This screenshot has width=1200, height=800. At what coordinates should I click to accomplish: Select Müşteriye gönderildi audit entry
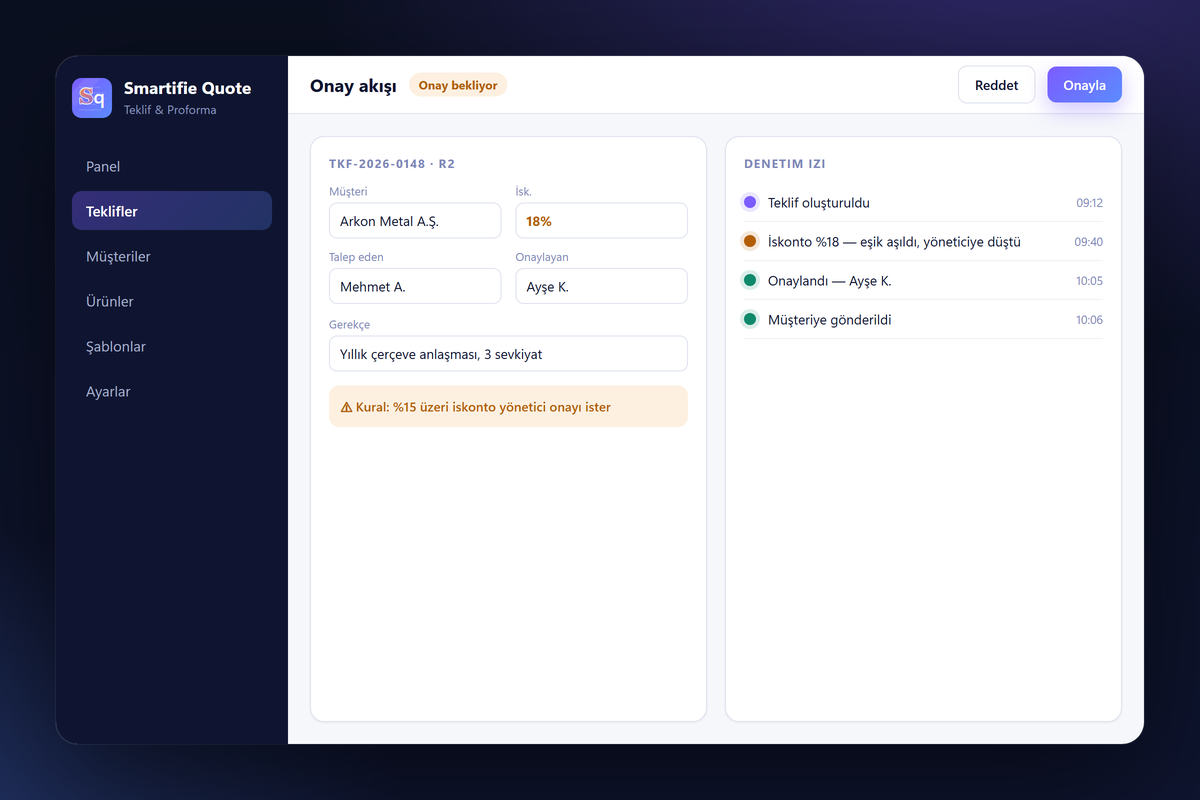923,320
